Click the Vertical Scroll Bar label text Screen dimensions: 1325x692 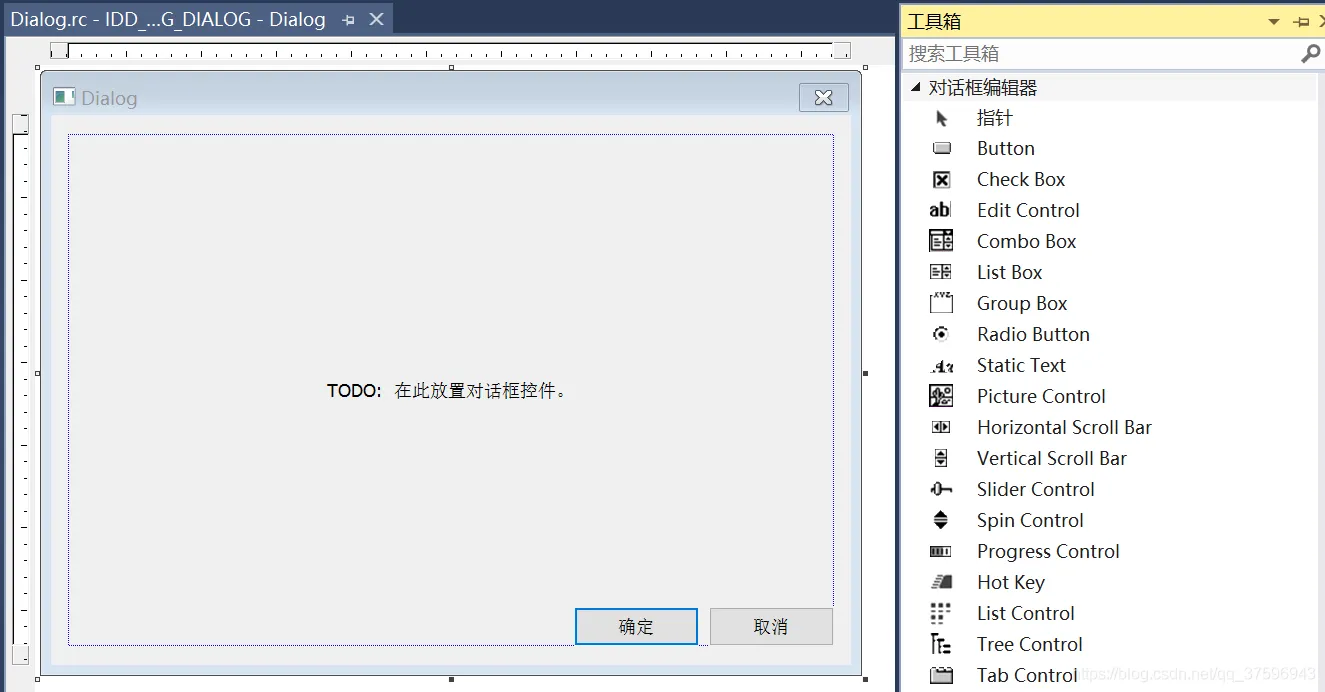pos(1052,458)
